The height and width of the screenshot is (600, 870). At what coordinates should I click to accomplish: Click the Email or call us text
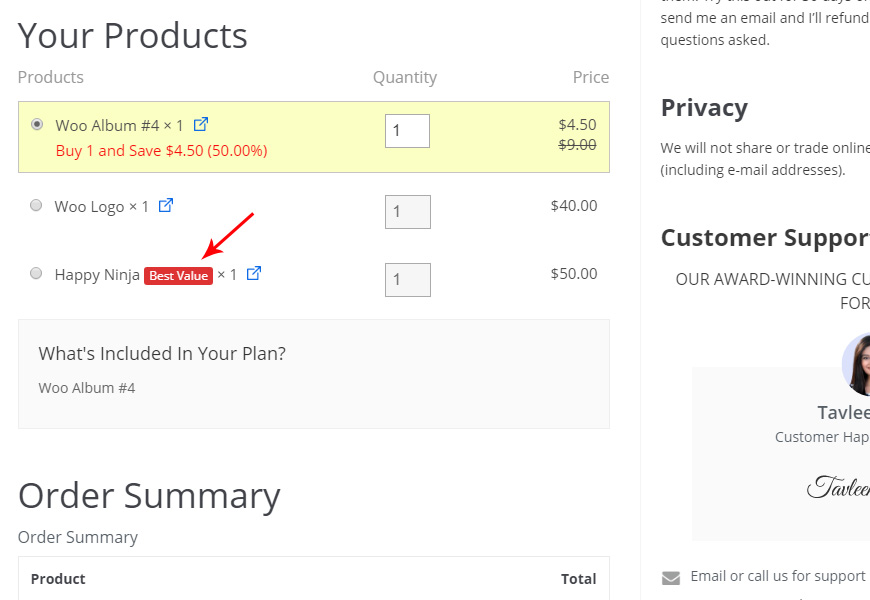[x=778, y=576]
